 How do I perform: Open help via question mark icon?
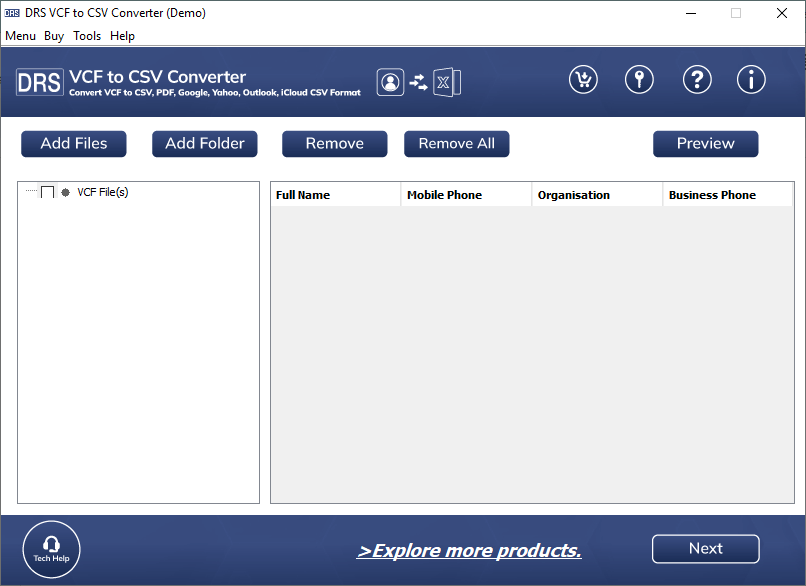pos(697,80)
